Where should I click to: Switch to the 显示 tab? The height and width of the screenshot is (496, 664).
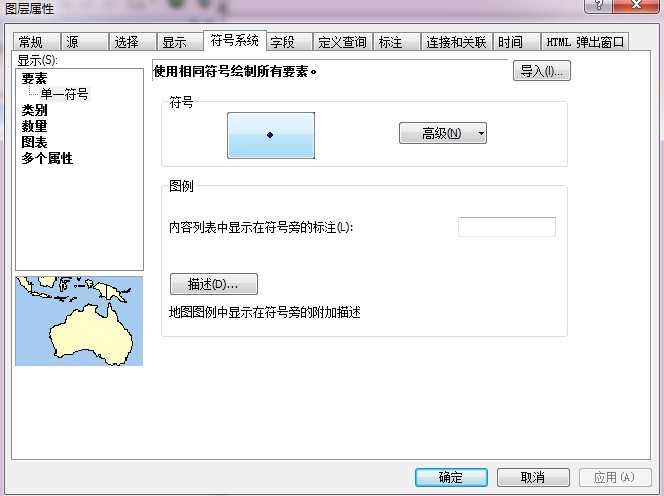(x=180, y=42)
